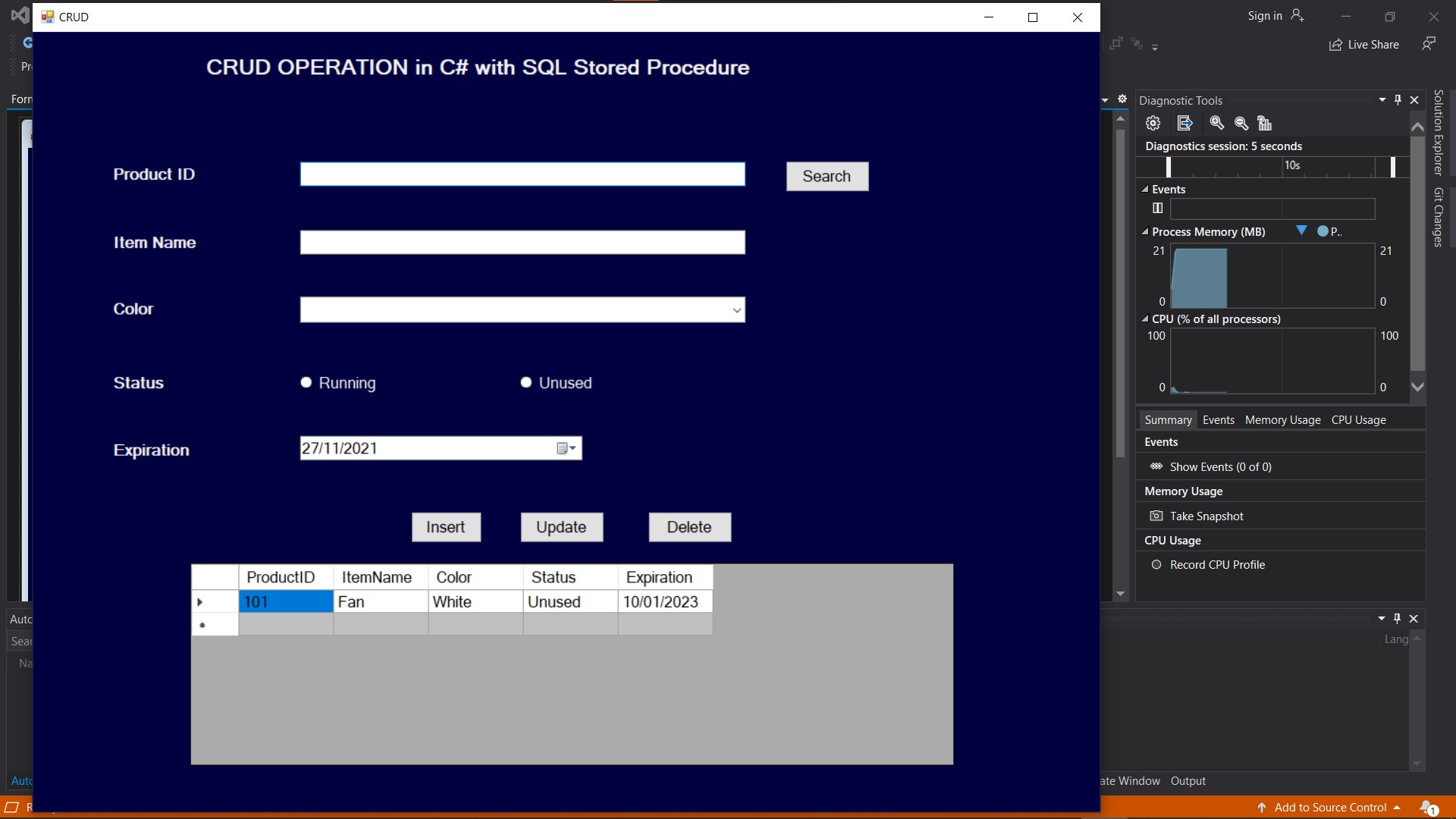Open the Color dropdown list
The image size is (1456, 819).
736,309
